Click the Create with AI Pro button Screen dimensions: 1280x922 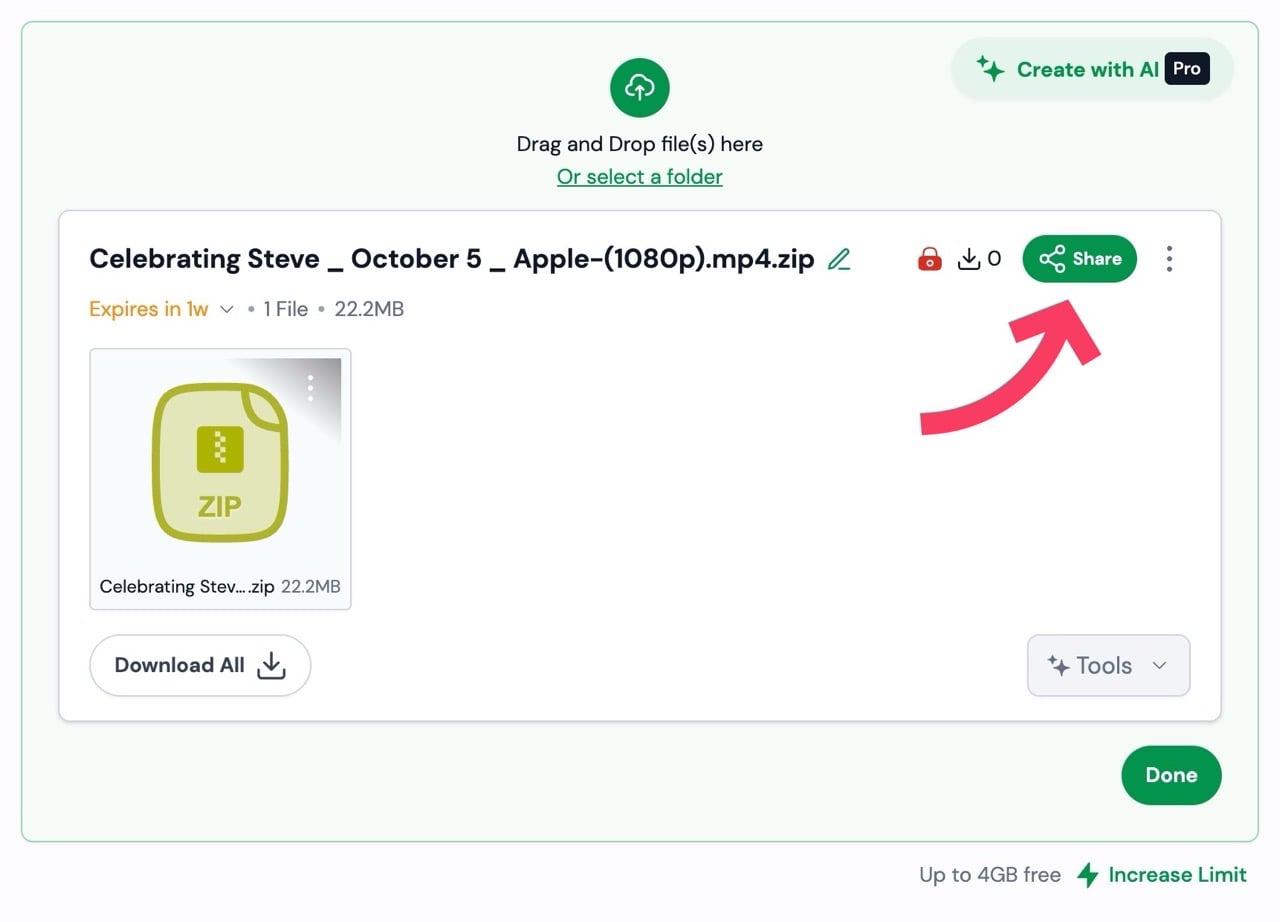click(1090, 69)
